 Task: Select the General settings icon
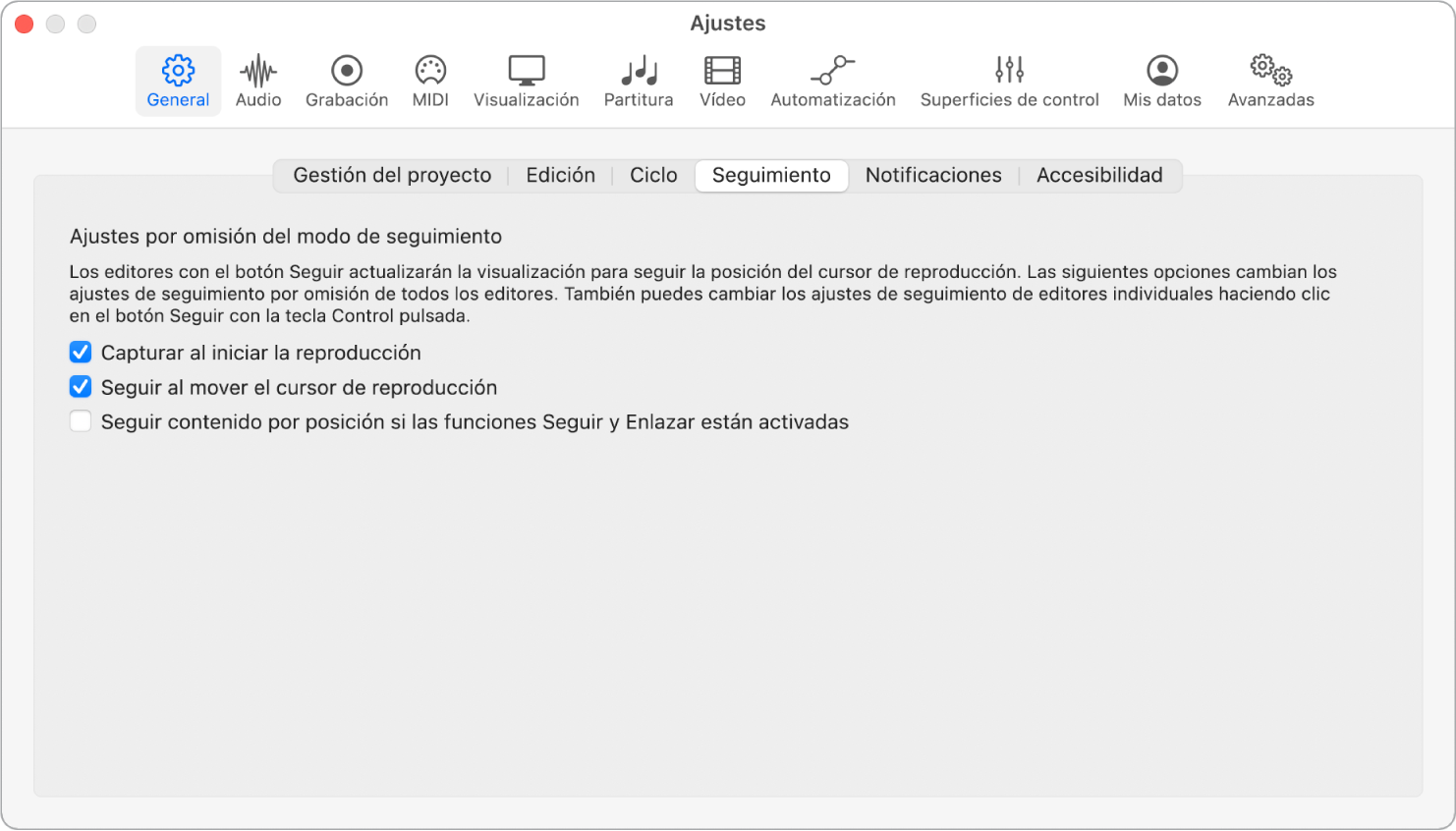(x=177, y=79)
